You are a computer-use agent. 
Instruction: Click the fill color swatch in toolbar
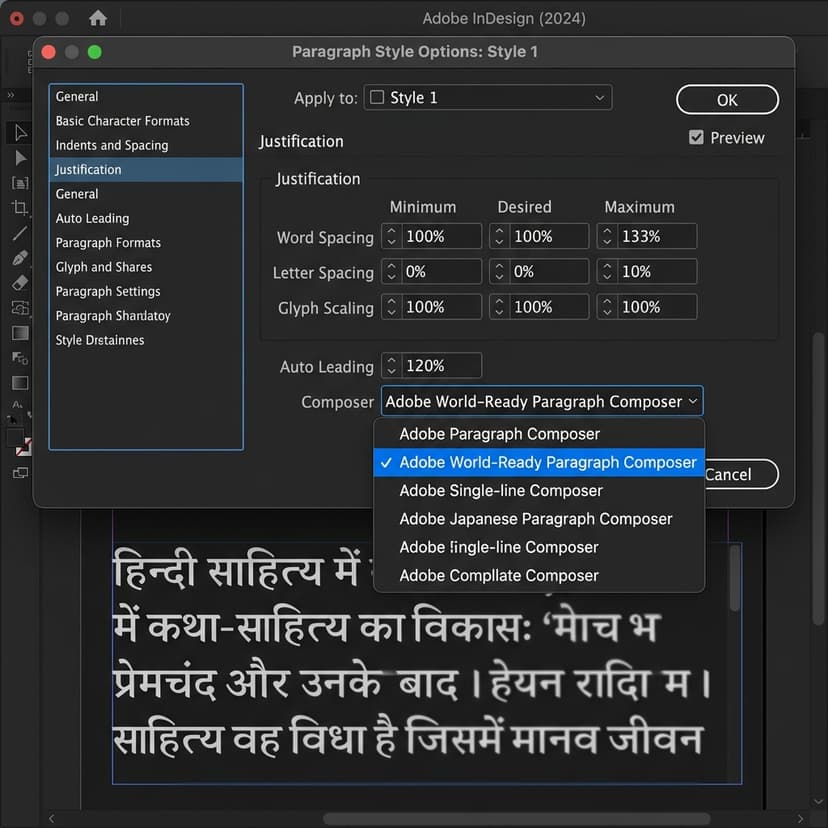(14, 437)
